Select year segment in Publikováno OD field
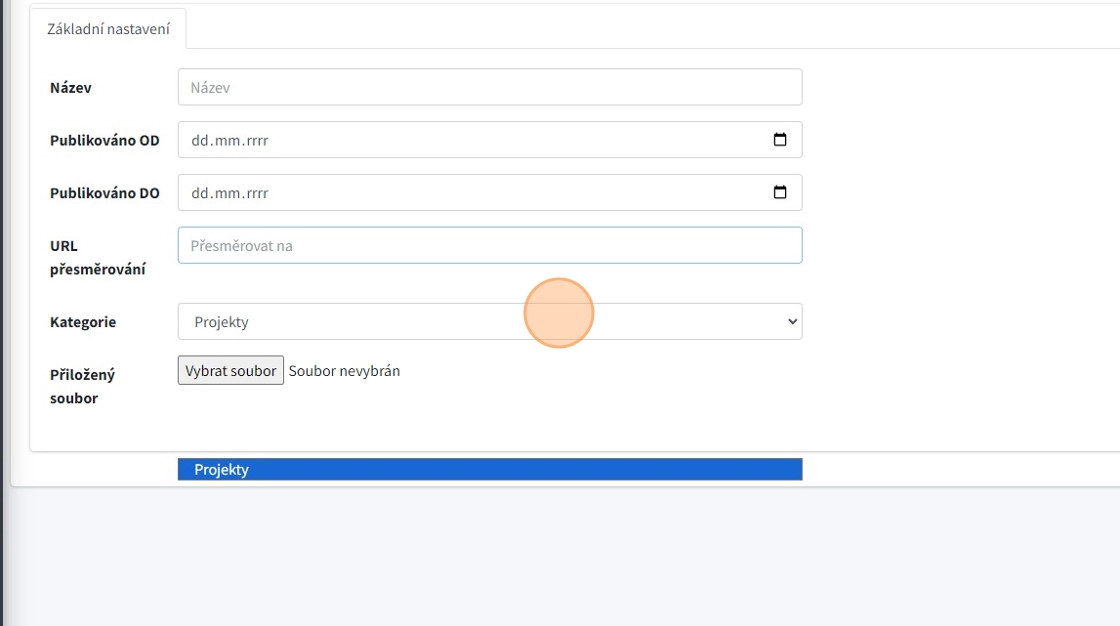The height and width of the screenshot is (626, 1120). (x=254, y=141)
